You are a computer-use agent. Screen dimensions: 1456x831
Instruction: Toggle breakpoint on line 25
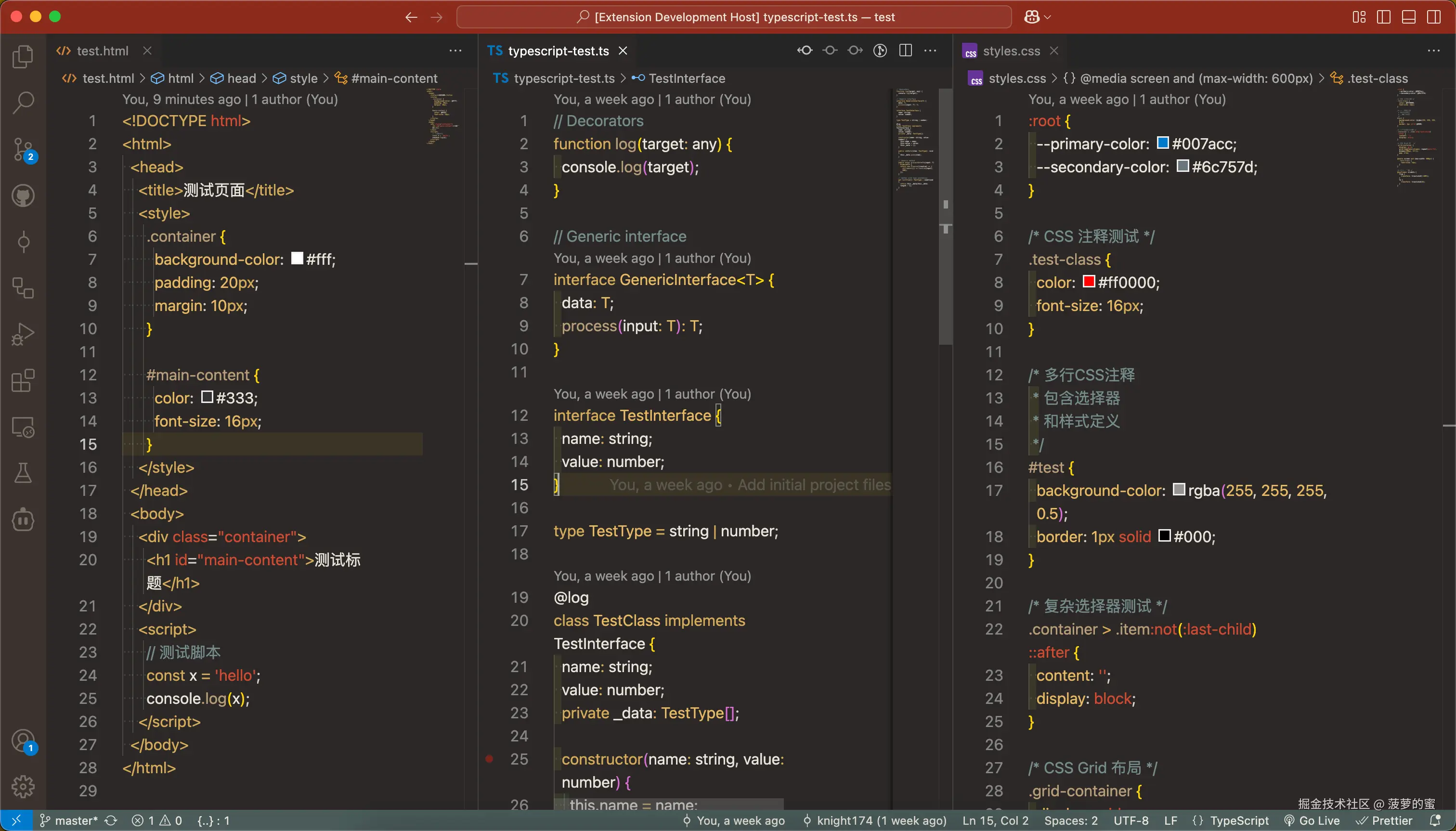489,759
